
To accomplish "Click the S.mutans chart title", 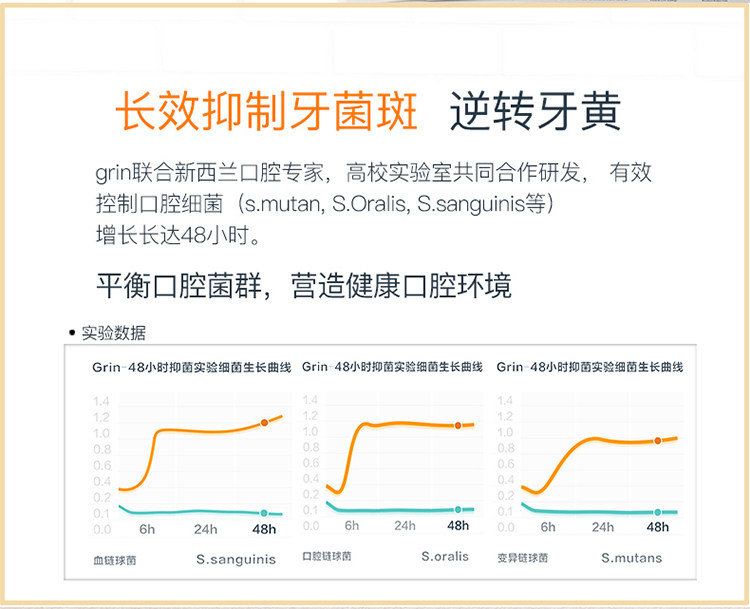I will tap(590, 367).
